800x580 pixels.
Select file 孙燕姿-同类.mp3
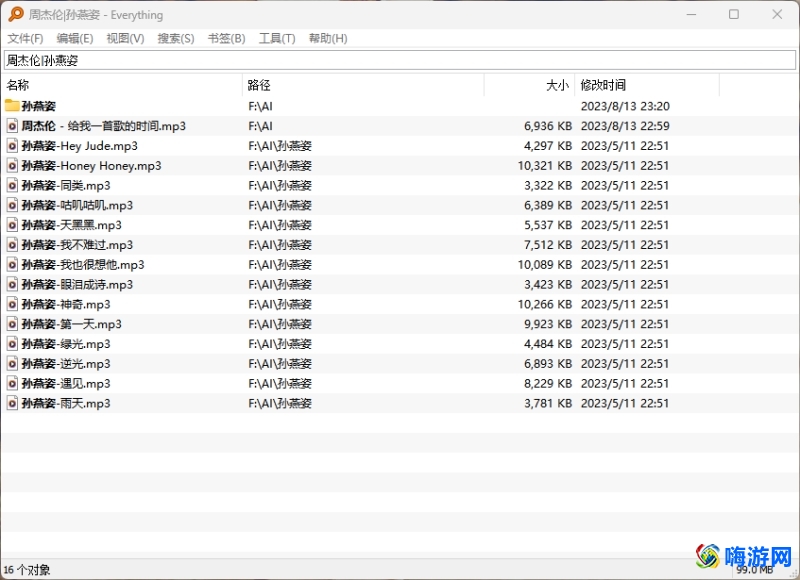click(66, 186)
